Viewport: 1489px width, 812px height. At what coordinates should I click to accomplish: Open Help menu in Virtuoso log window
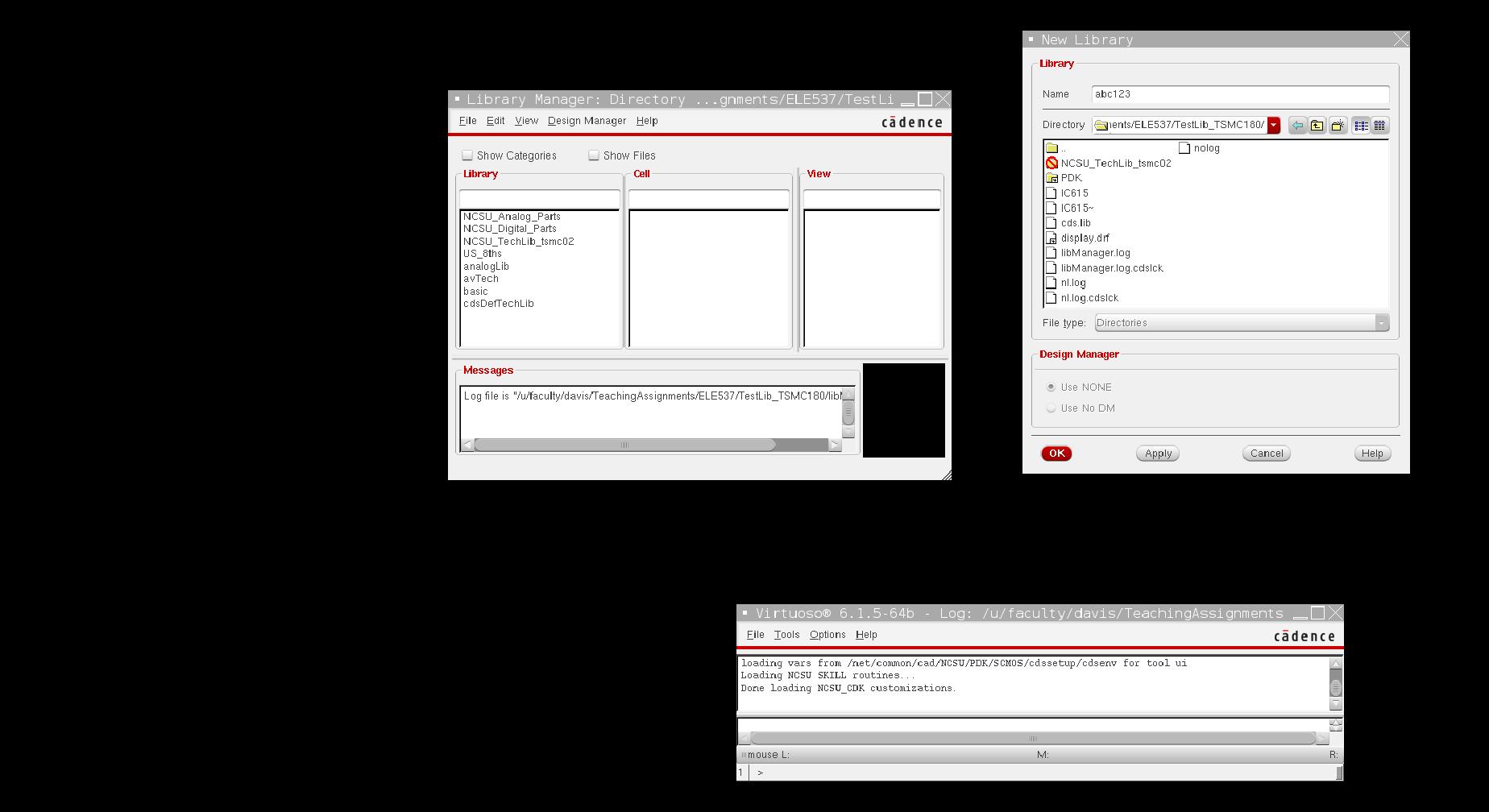point(866,635)
